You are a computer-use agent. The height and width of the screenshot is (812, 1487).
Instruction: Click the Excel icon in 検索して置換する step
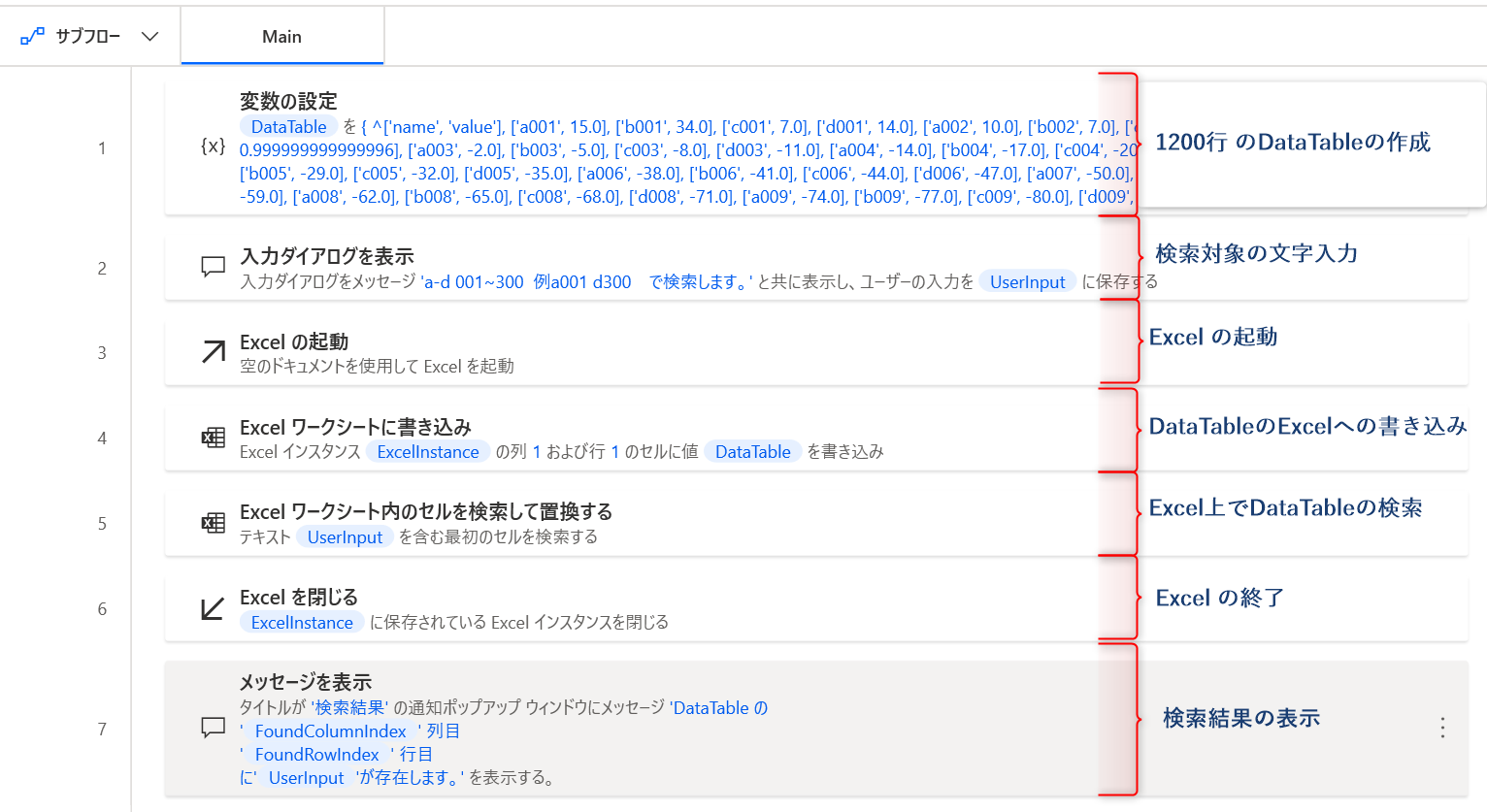pyautogui.click(x=213, y=523)
